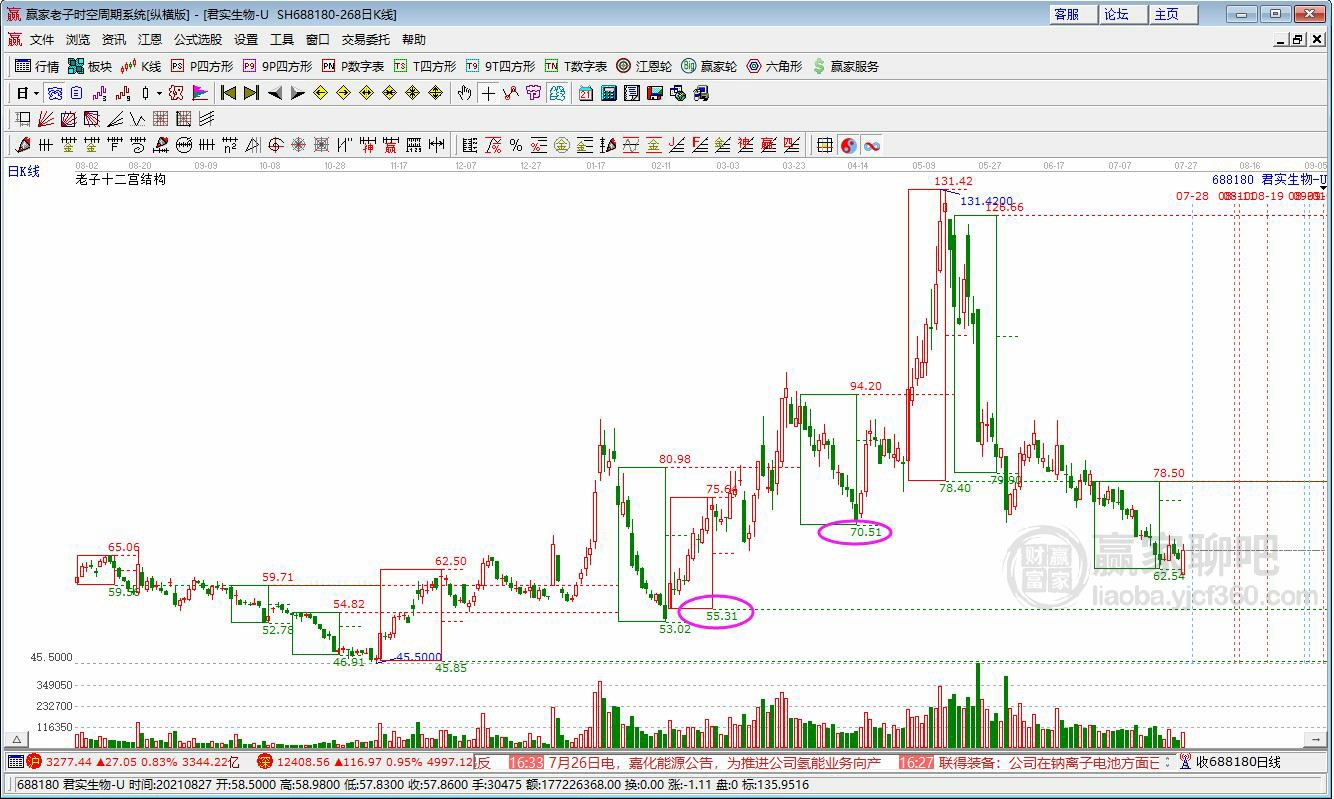Click the 主页 homepage button
The width and height of the screenshot is (1334, 799).
tap(1173, 14)
